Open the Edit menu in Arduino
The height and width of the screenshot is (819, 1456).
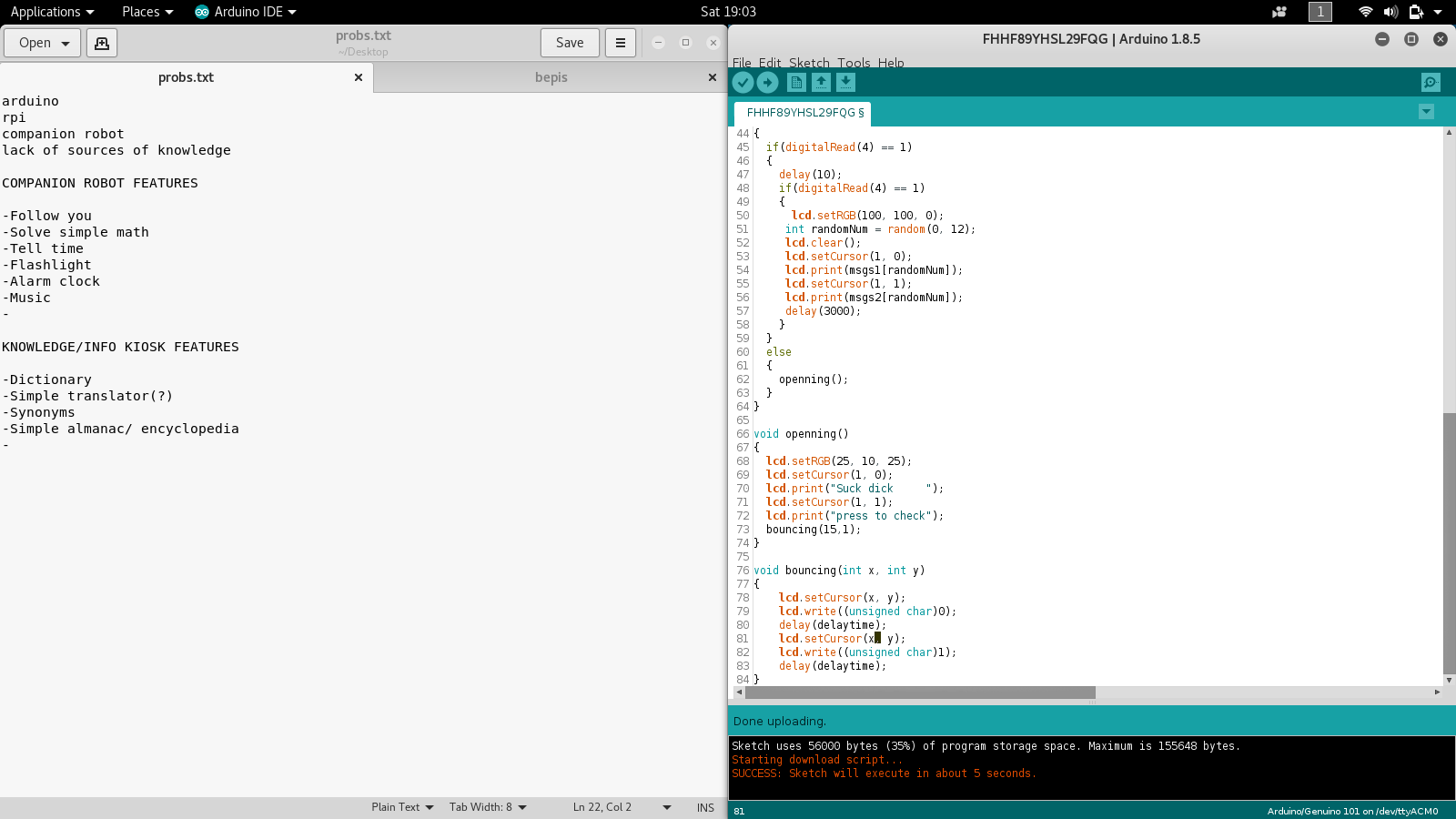point(770,63)
